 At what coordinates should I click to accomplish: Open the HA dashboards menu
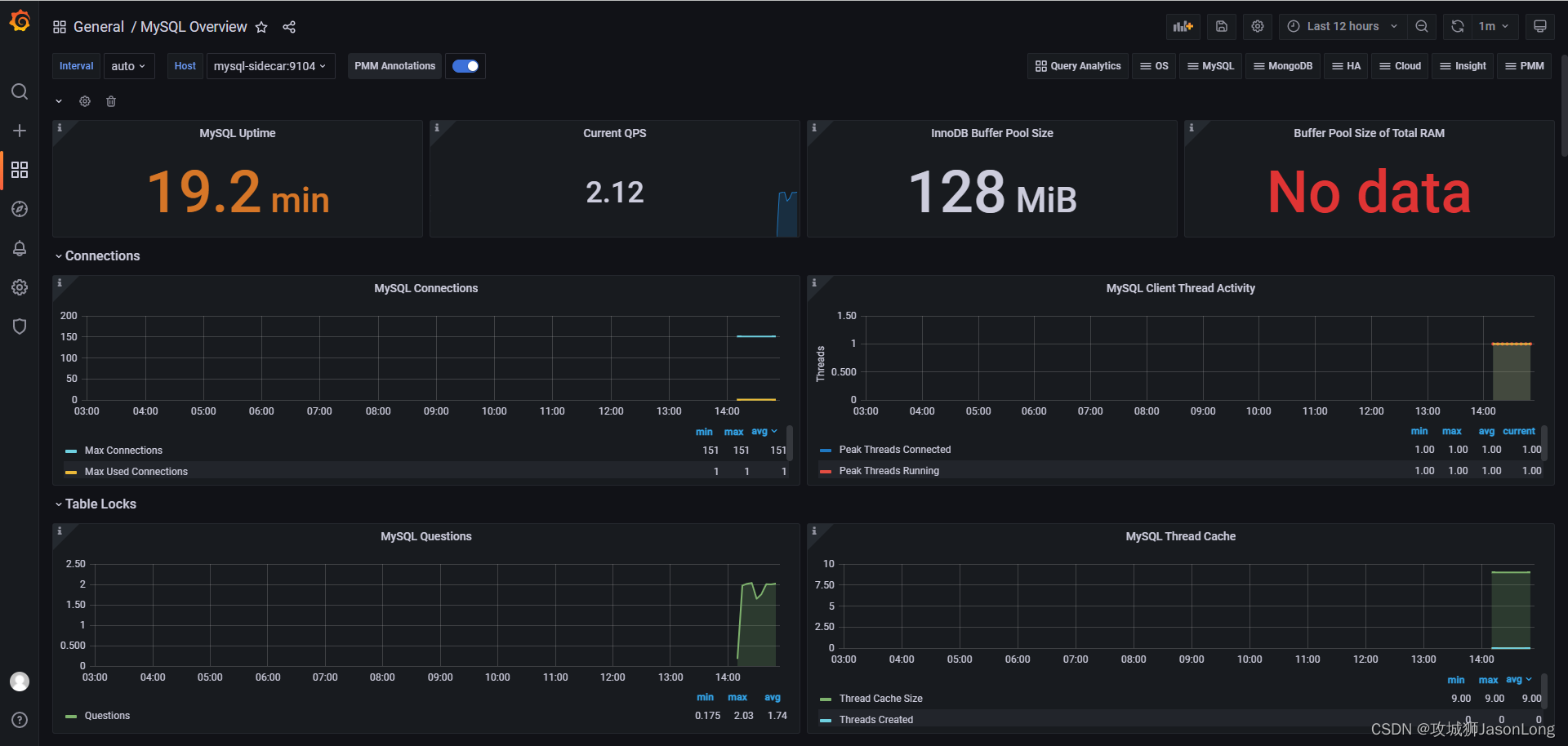(1346, 66)
